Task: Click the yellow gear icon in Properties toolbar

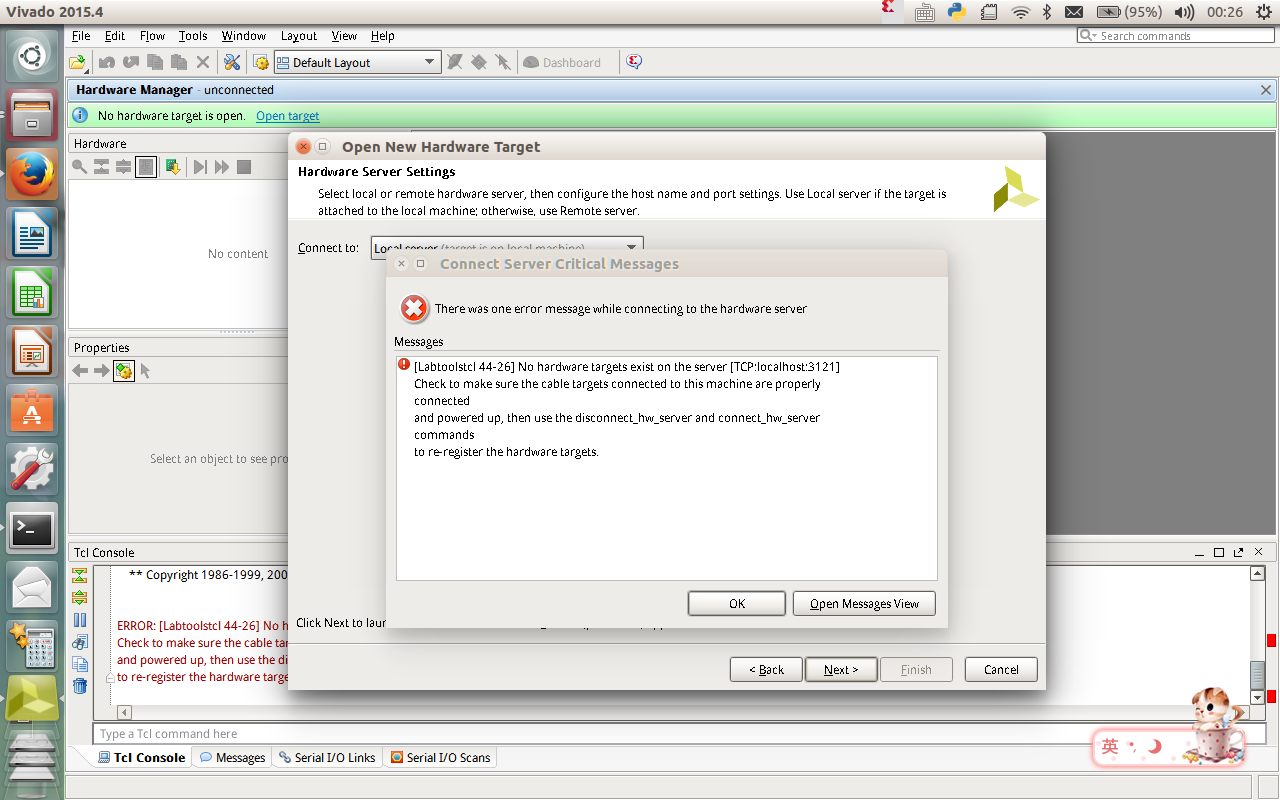Action: 124,371
